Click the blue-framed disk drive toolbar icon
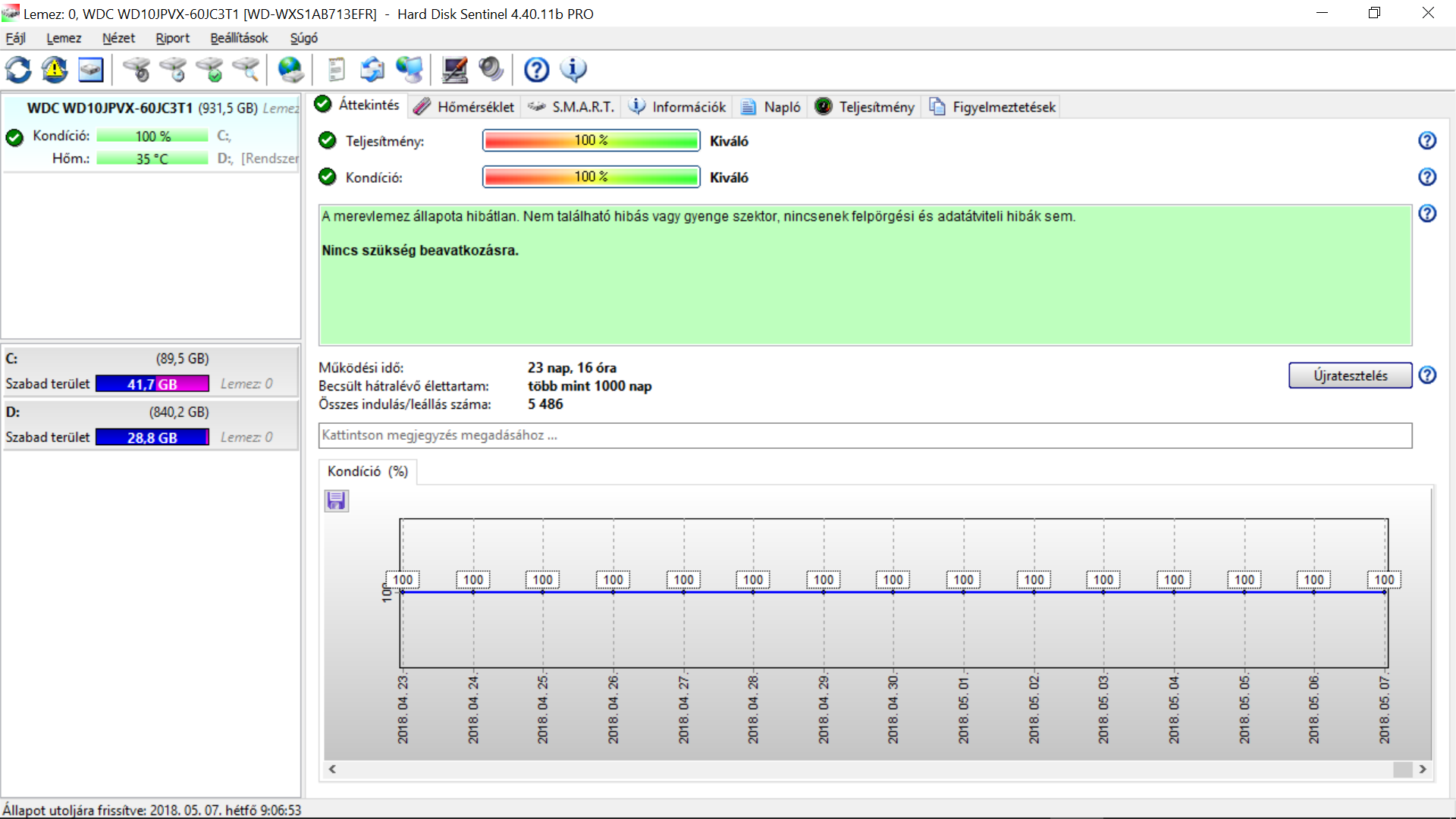1456x819 pixels. (91, 70)
